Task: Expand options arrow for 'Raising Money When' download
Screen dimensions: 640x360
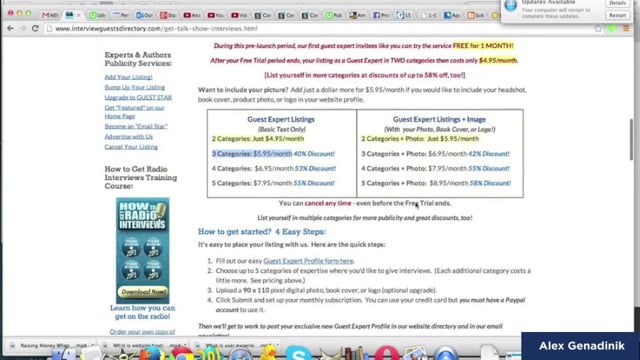Action: point(93,345)
